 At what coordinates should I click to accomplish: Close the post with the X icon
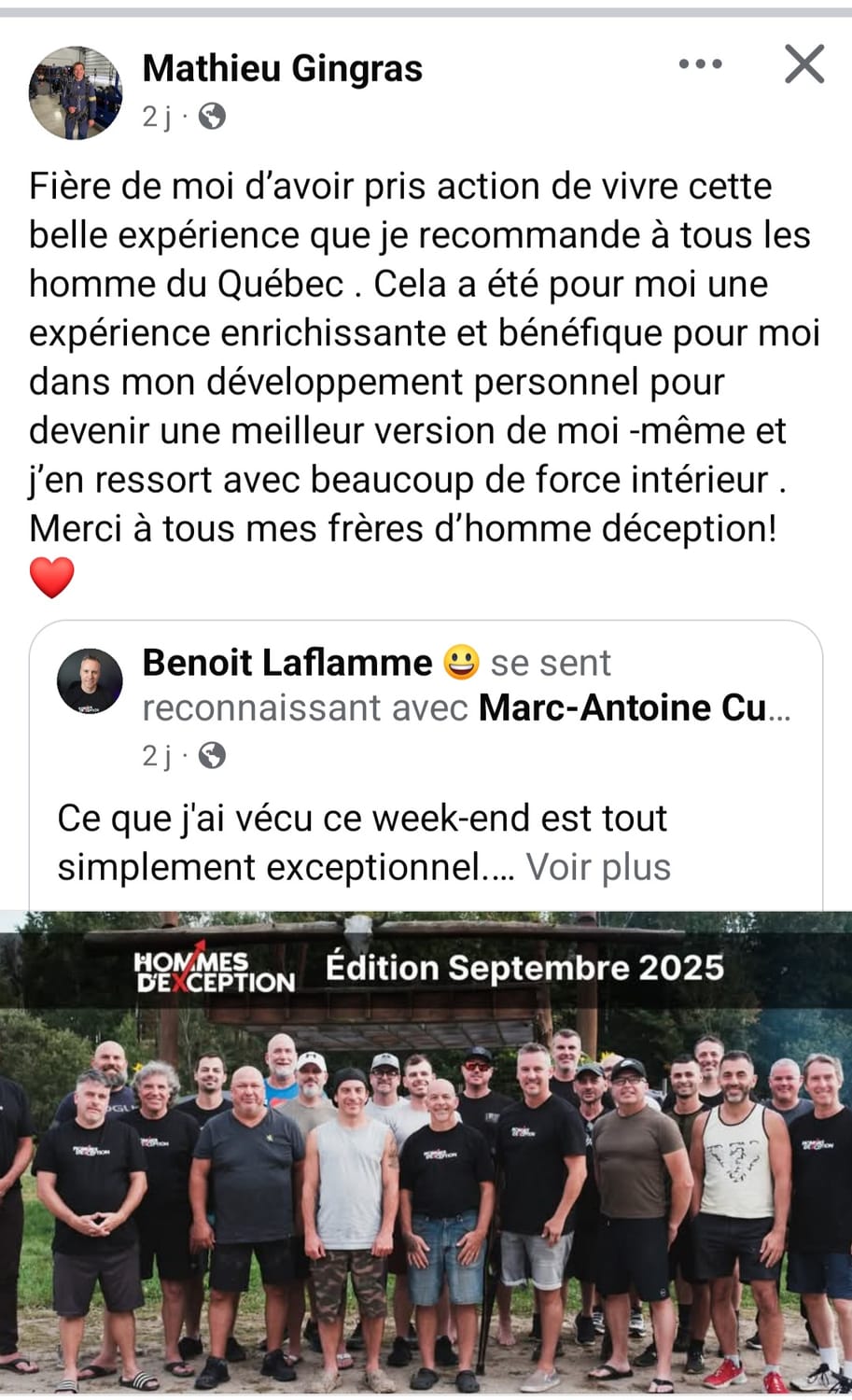804,64
